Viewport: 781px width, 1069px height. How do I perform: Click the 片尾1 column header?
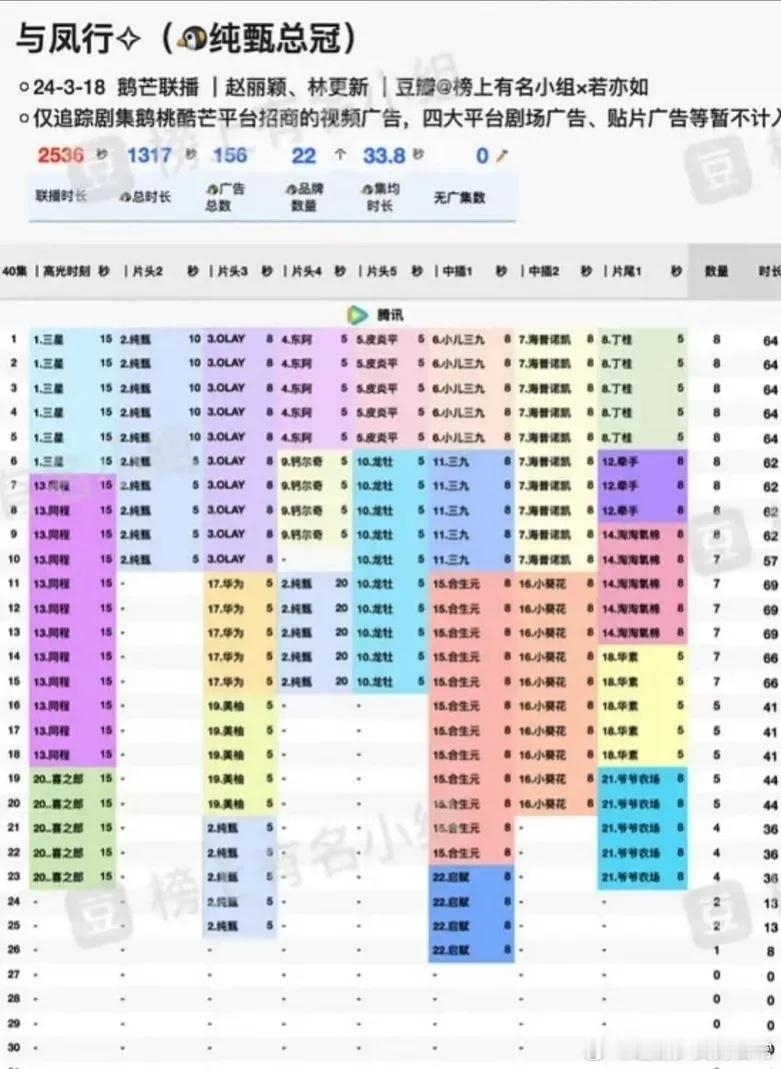(626, 271)
